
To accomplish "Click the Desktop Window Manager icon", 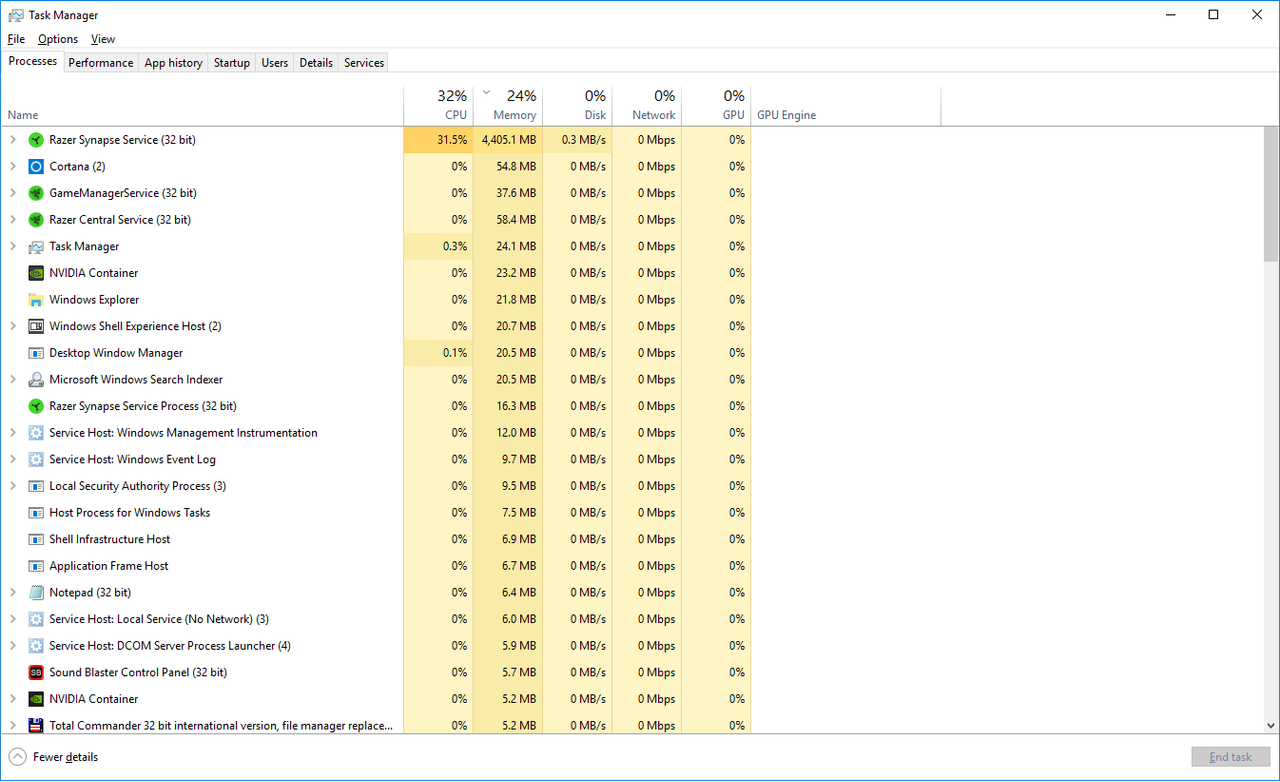I will coord(36,353).
